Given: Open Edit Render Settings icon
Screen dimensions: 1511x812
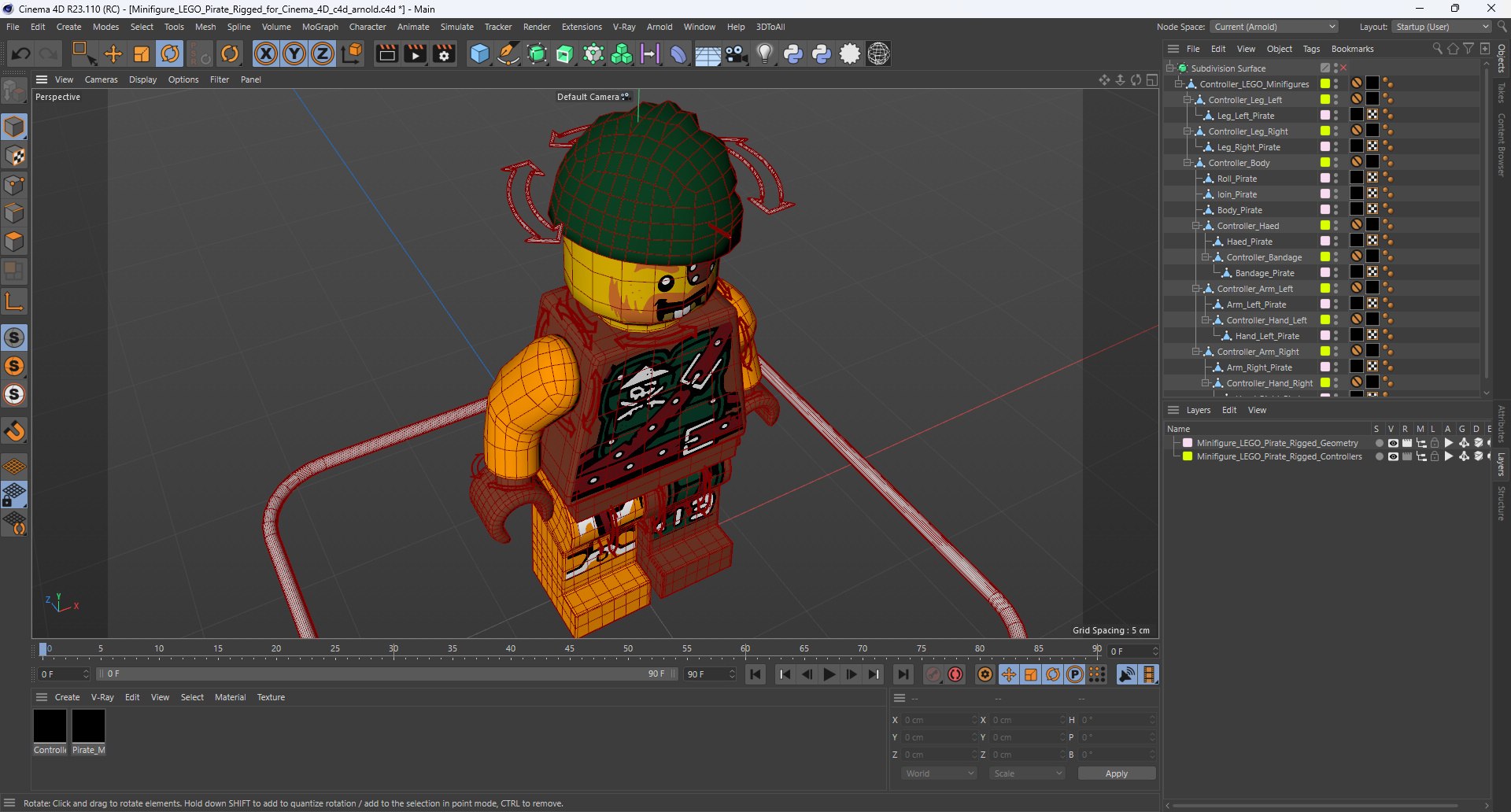Looking at the screenshot, I should tap(445, 54).
